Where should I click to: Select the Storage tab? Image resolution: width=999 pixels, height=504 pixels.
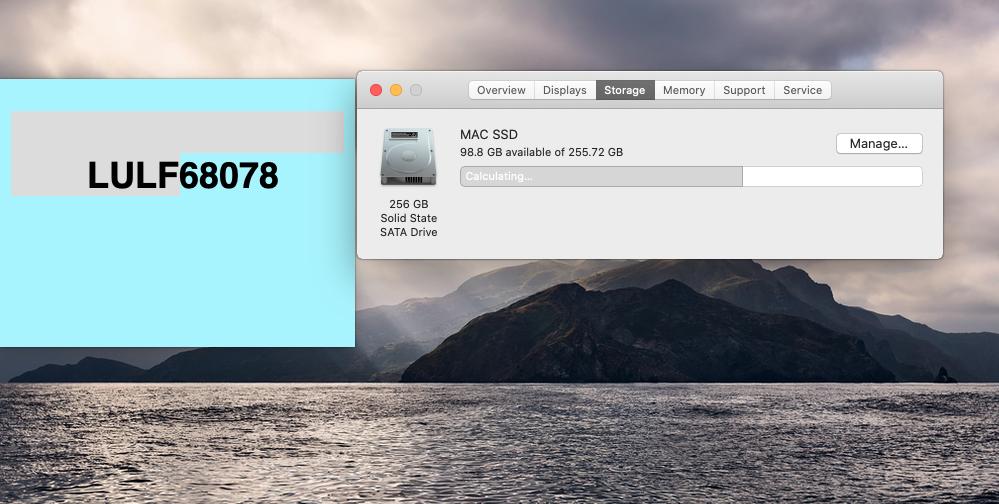625,90
